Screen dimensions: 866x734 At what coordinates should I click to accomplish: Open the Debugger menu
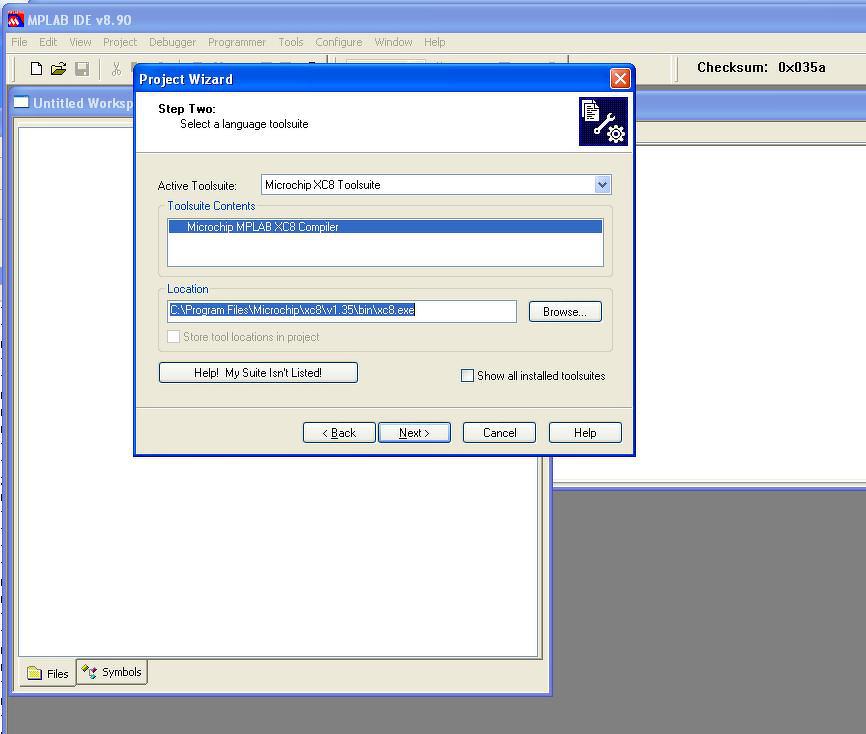tap(172, 42)
